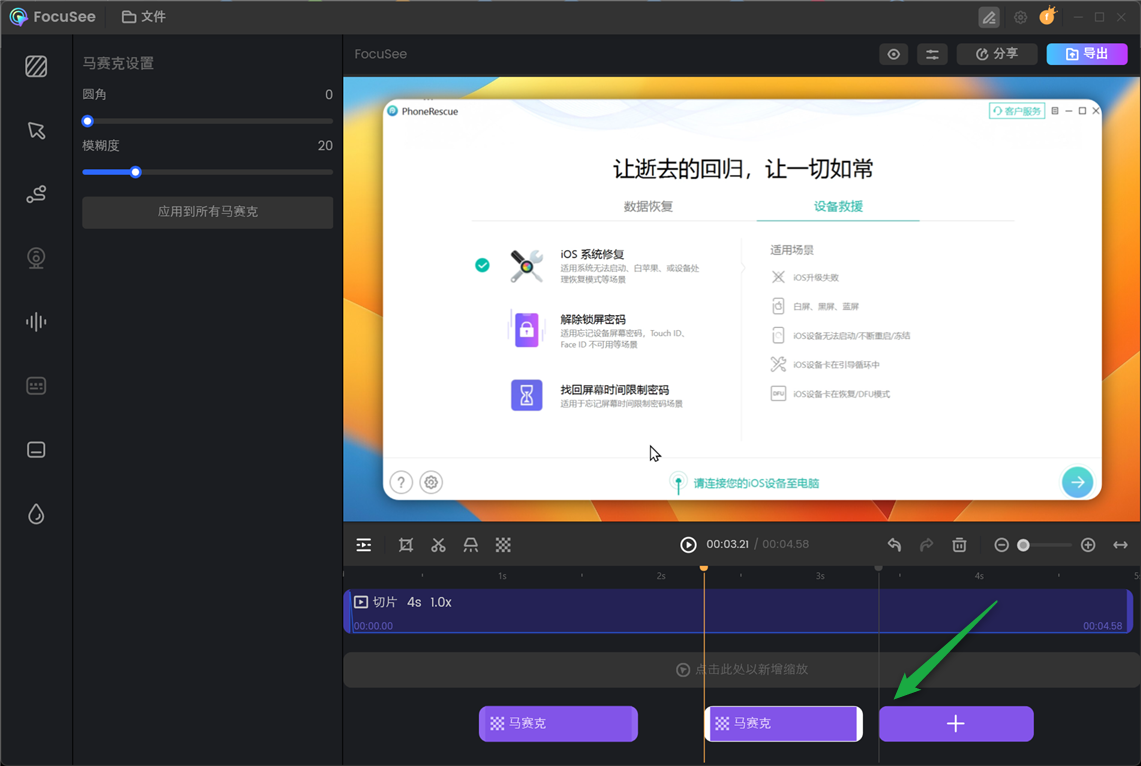Click the iOS升级失败 scenario text
The width and height of the screenshot is (1141, 766).
coord(816,277)
